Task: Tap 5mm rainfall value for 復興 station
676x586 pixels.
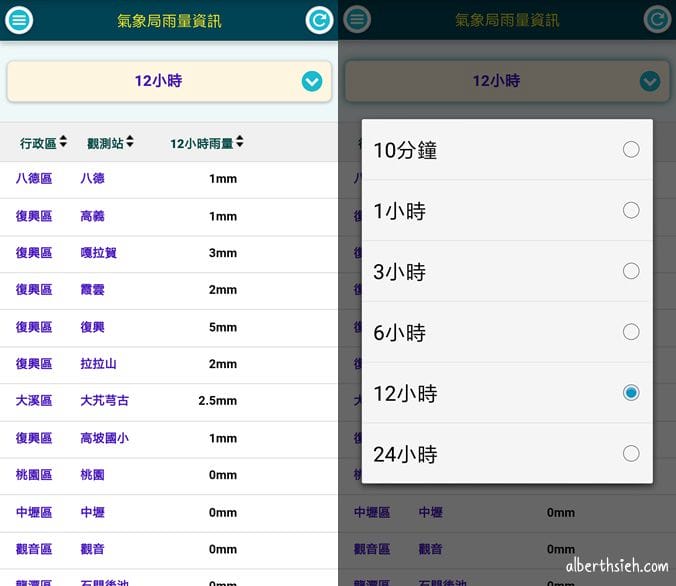Action: pos(223,327)
